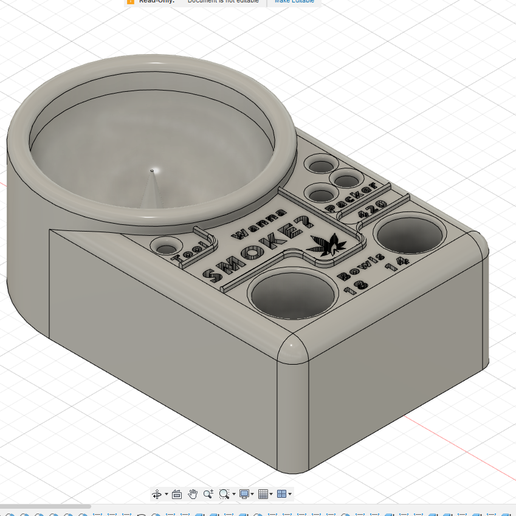Click the timeline horizontal scrollbar
516x516 pixels.
pyautogui.click(x=45, y=506)
